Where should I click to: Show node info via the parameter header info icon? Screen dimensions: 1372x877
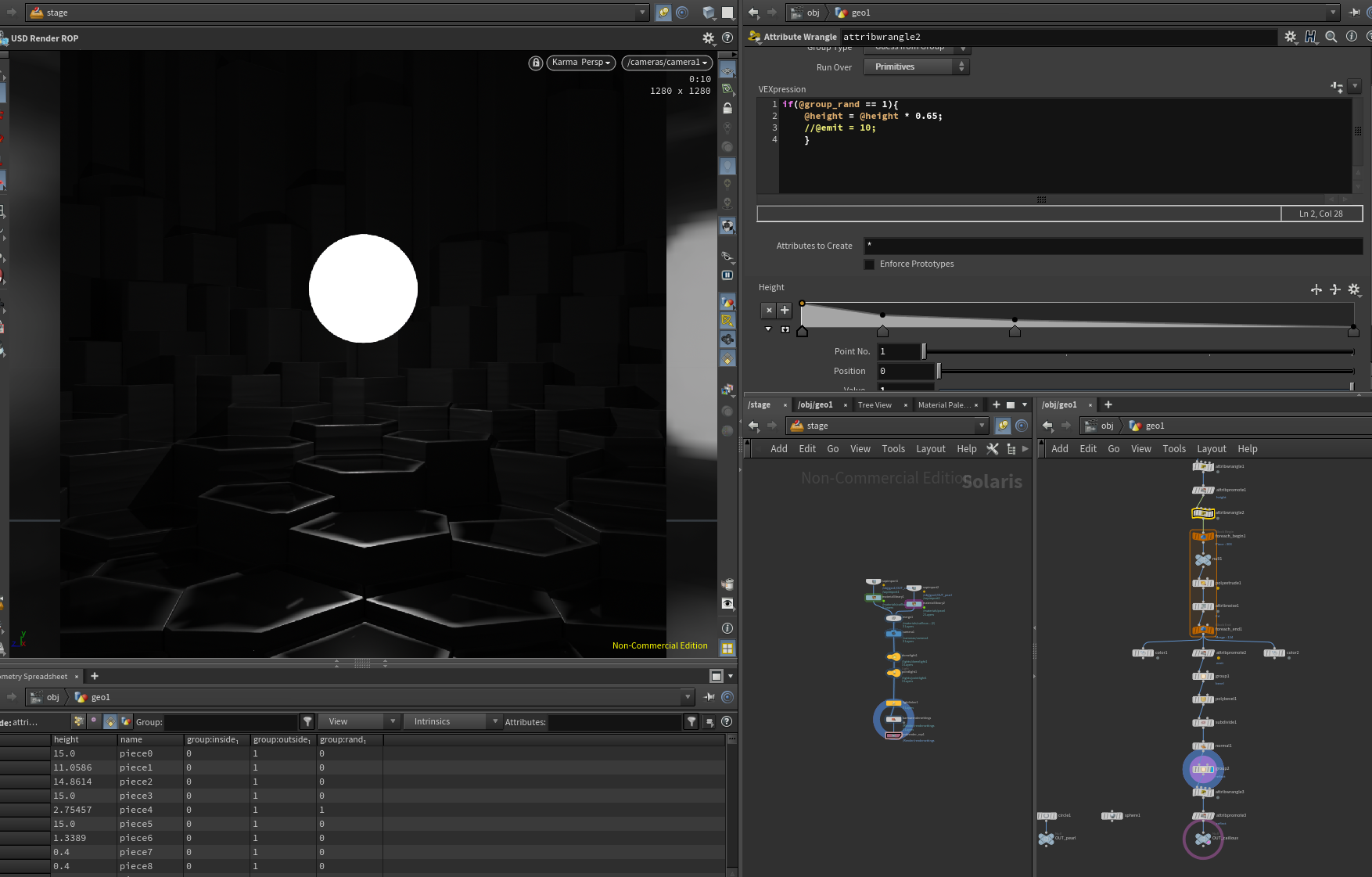pyautogui.click(x=1352, y=37)
